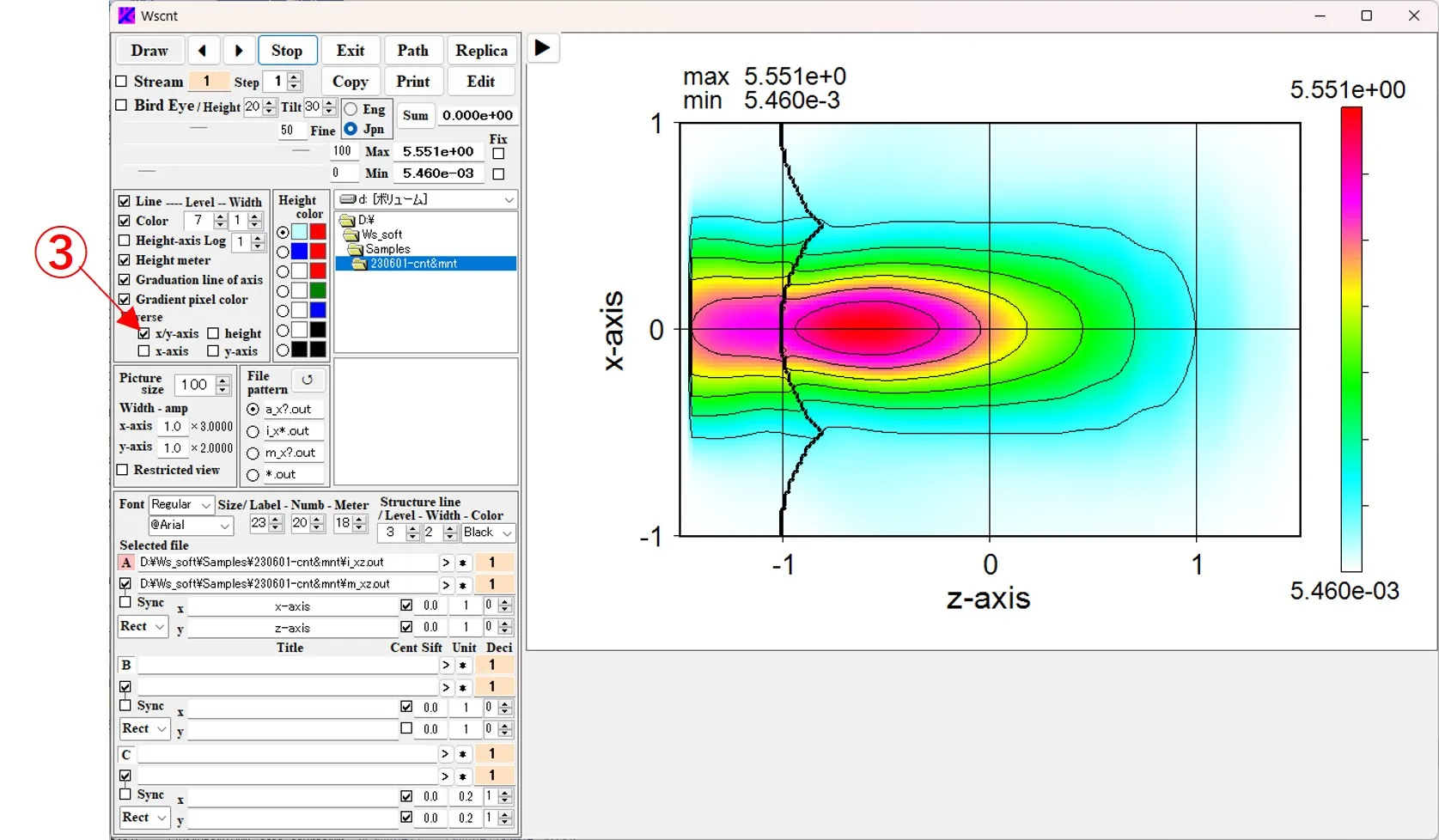Screen dimensions: 1439x840
Task: Click the '>' button in section B first row
Action: (446, 665)
